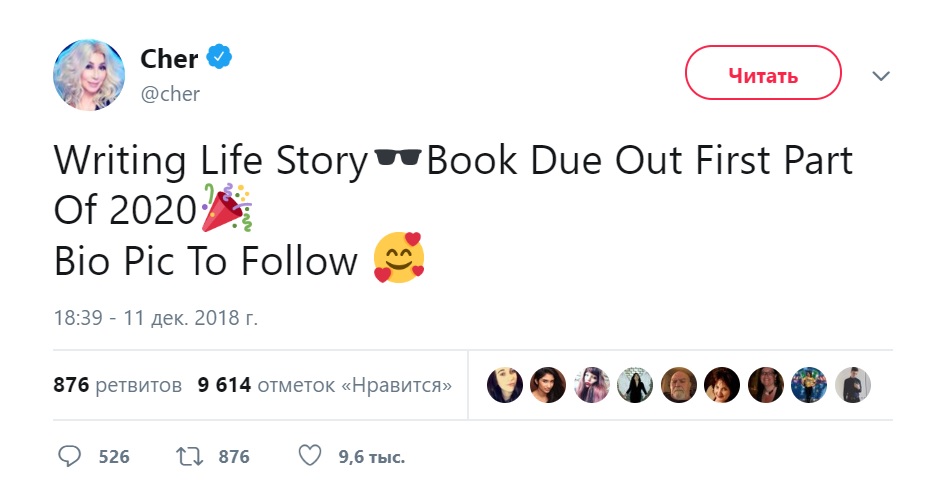Open Cher's profile avatar
Image resolution: width=948 pixels, height=496 pixels.
(x=89, y=76)
